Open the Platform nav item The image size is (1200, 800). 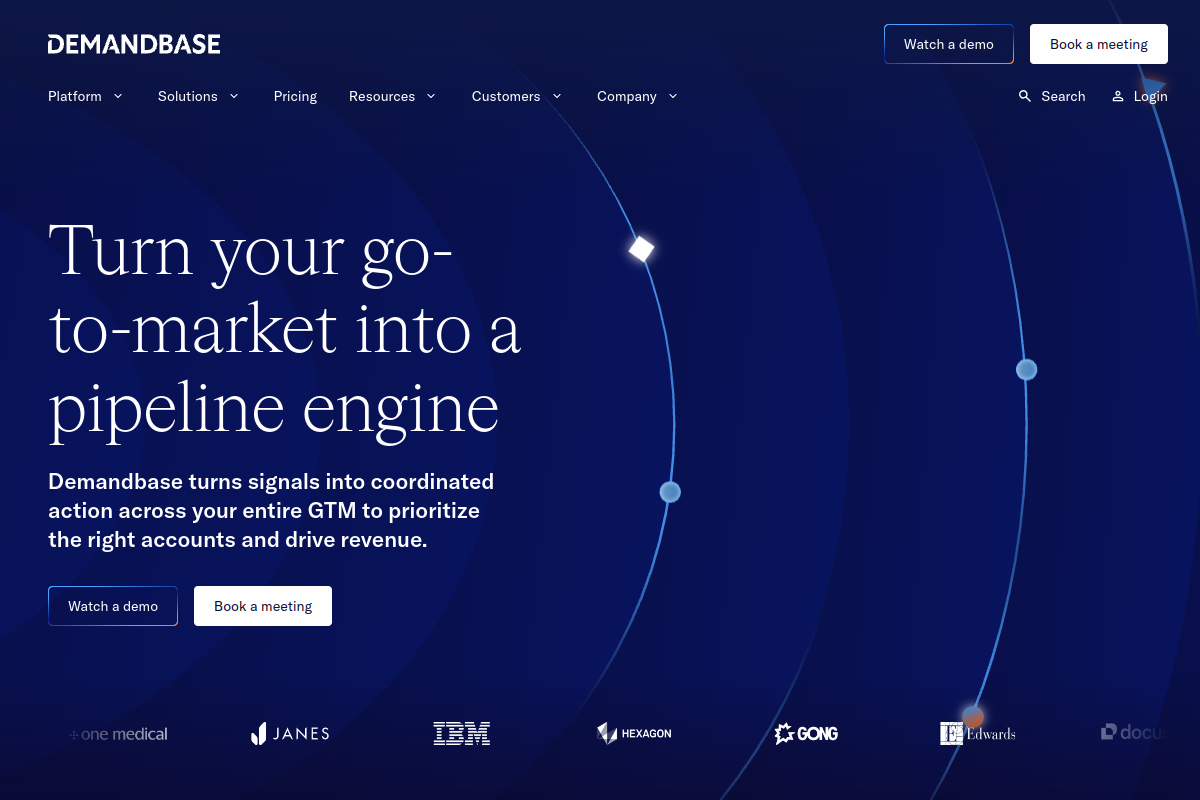[75, 96]
